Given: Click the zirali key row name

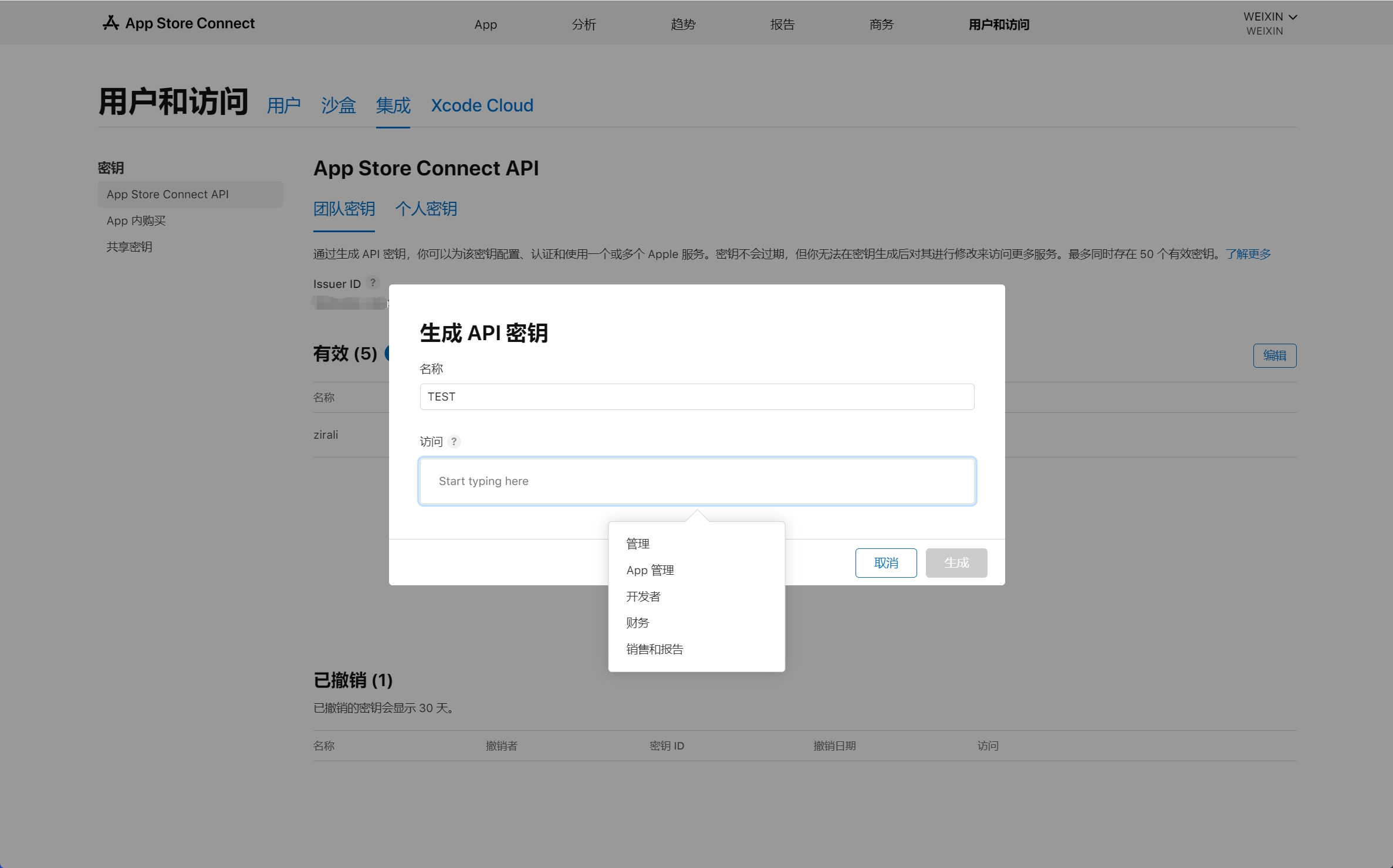Looking at the screenshot, I should click(x=326, y=435).
